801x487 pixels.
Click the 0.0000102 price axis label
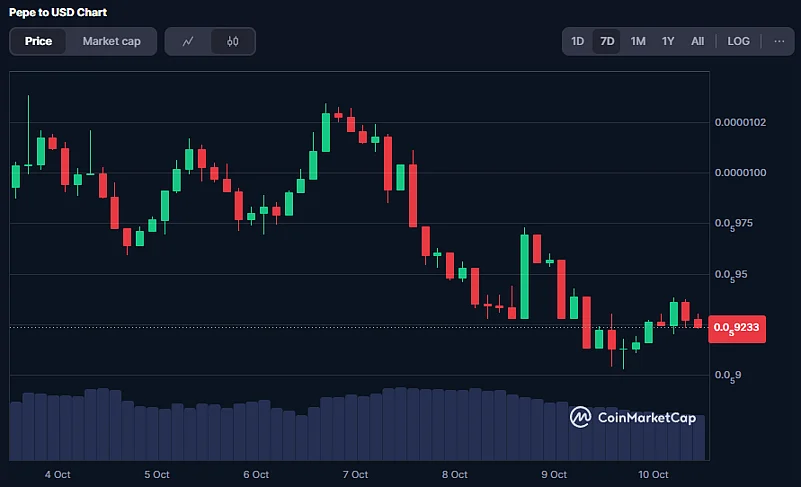740,123
